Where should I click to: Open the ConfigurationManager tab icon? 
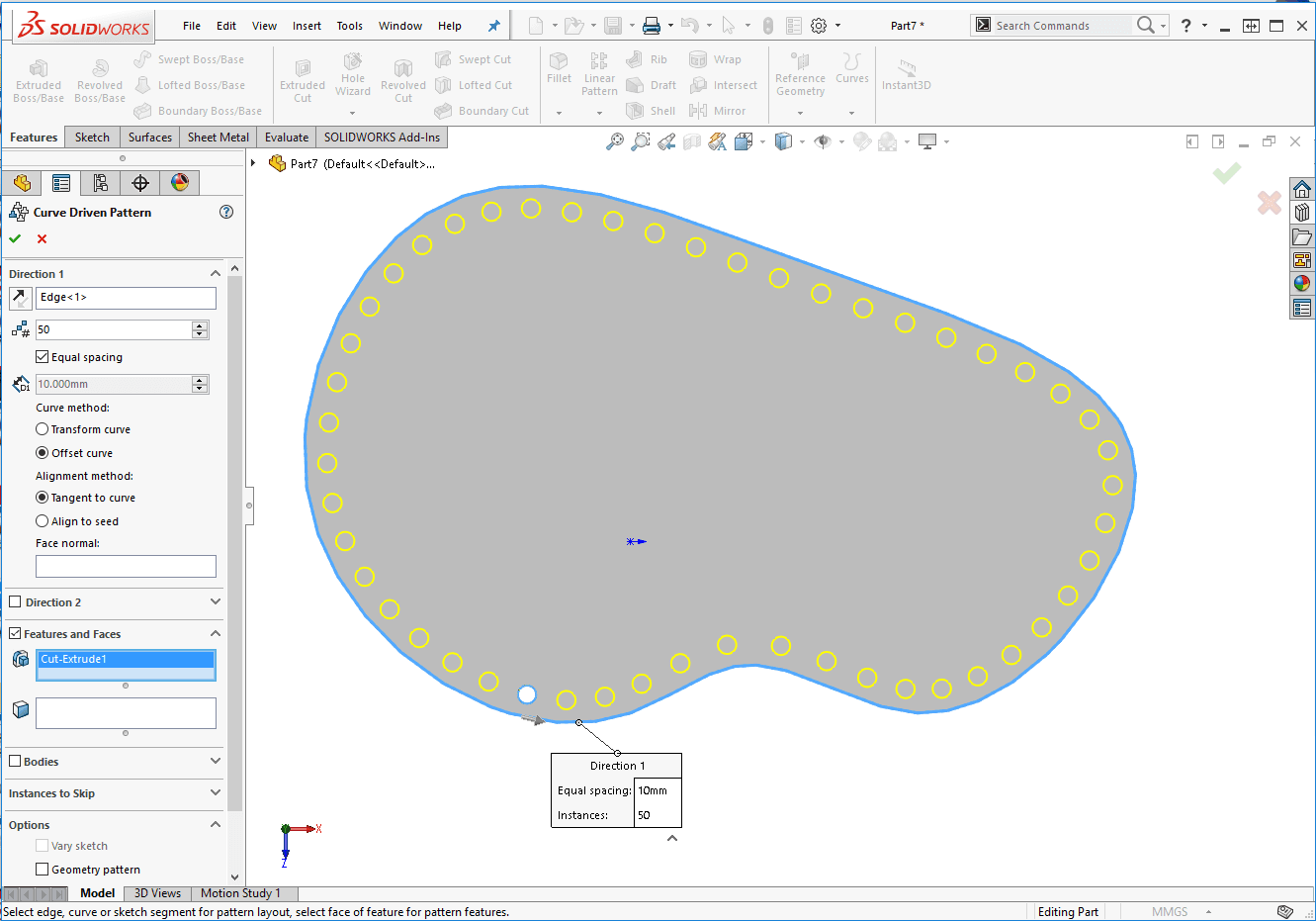coord(100,182)
